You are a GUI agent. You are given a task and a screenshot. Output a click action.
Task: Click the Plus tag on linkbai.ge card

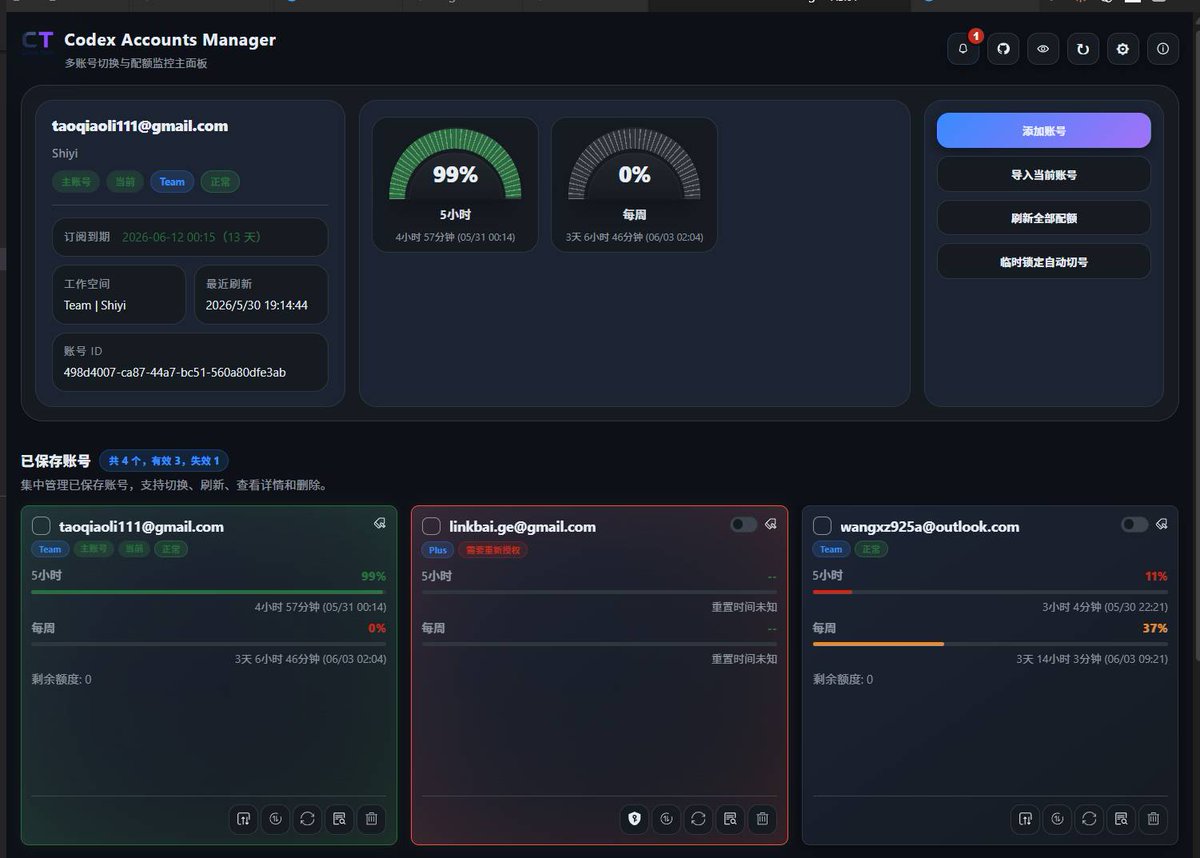(x=438, y=549)
